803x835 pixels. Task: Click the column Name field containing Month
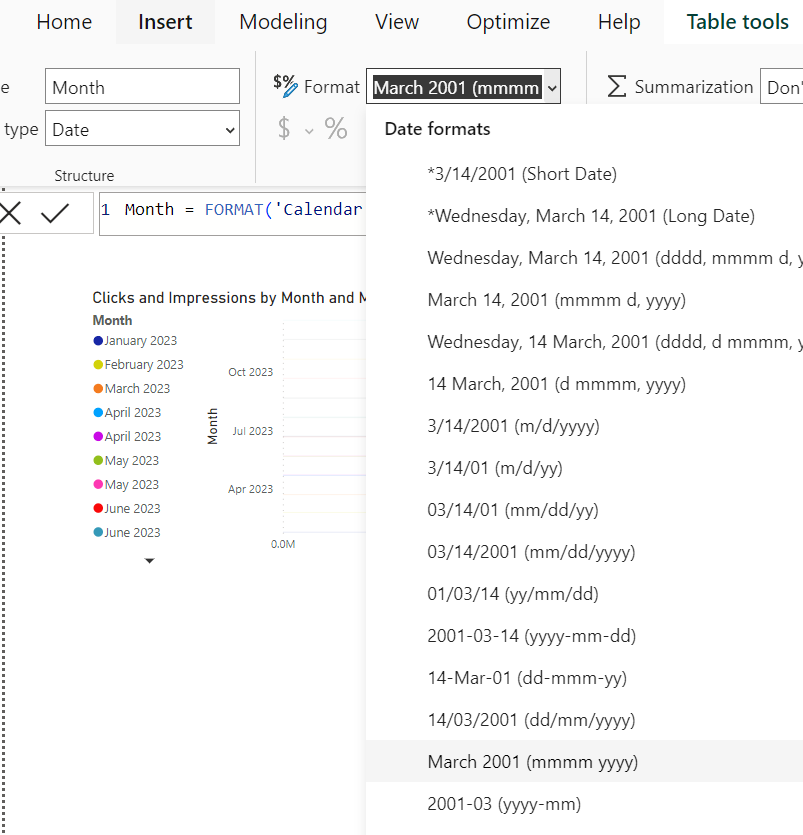tap(142, 86)
